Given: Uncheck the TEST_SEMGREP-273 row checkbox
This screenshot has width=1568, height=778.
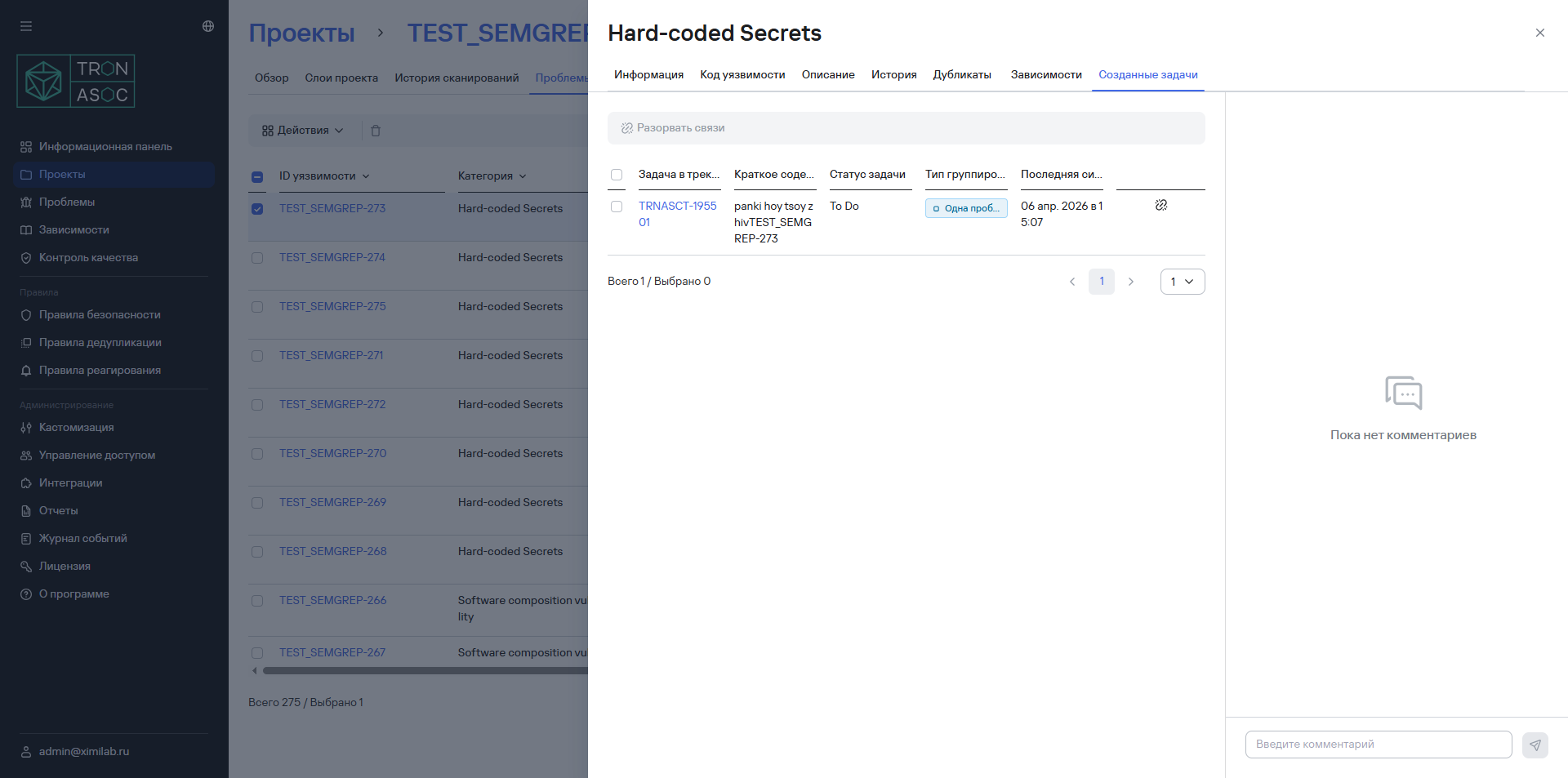Looking at the screenshot, I should tap(257, 209).
